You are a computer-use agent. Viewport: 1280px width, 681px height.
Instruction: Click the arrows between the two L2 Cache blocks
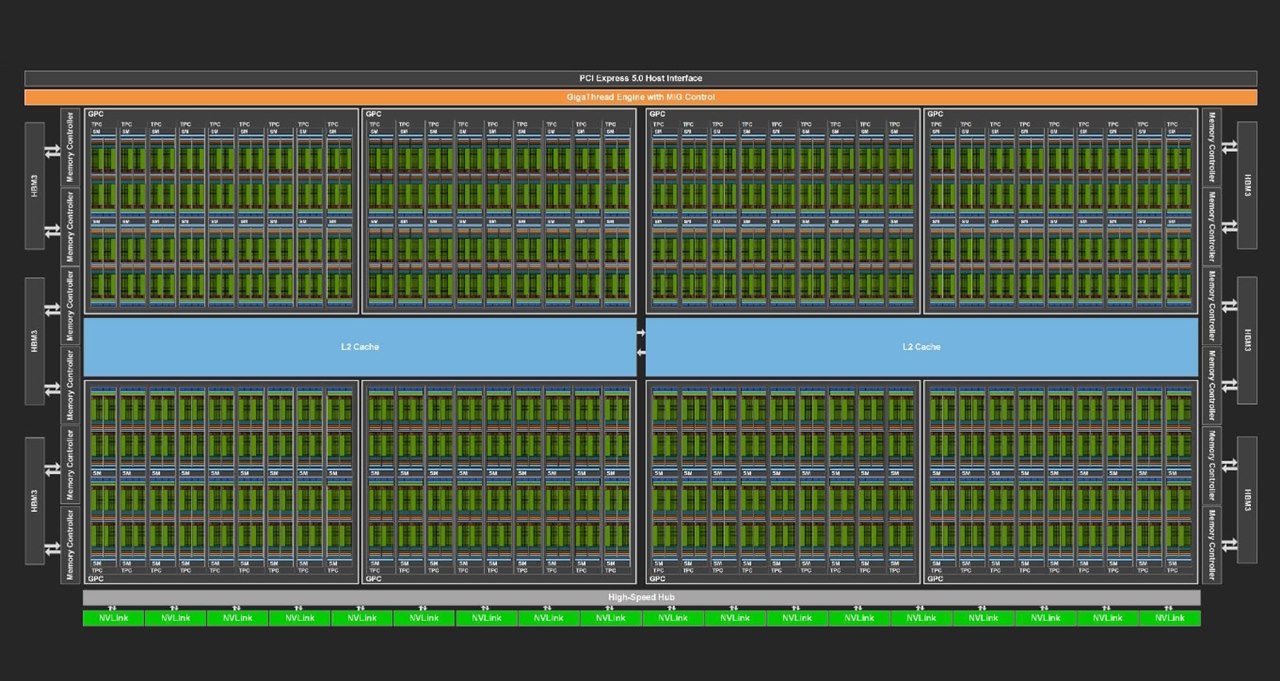641,342
